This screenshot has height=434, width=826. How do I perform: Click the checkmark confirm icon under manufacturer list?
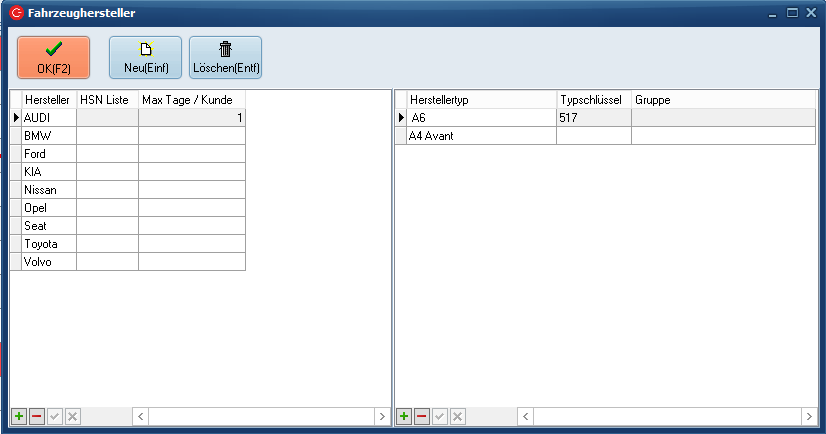click(x=55, y=416)
